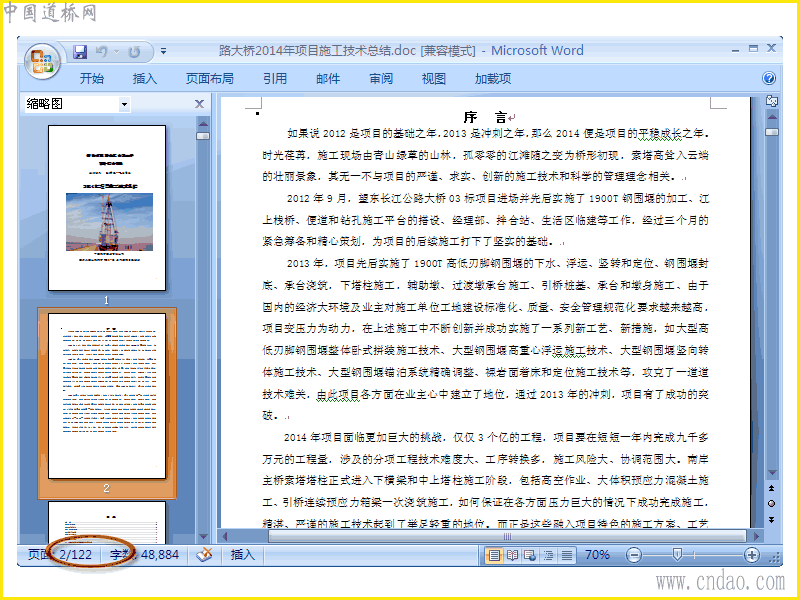
Task: Switch to Full Screen Reading view
Action: (512, 555)
